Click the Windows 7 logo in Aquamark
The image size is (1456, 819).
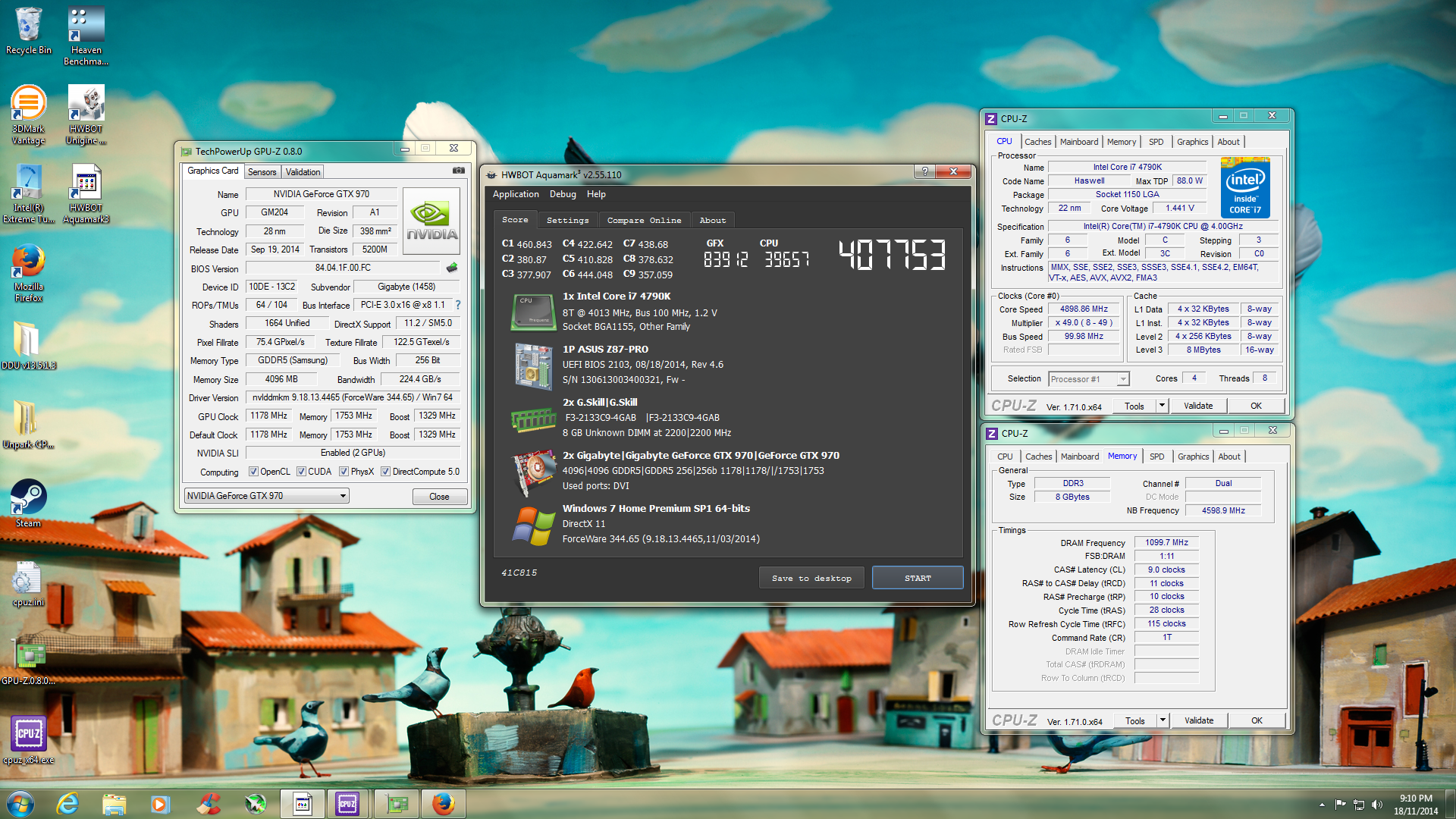[x=533, y=525]
